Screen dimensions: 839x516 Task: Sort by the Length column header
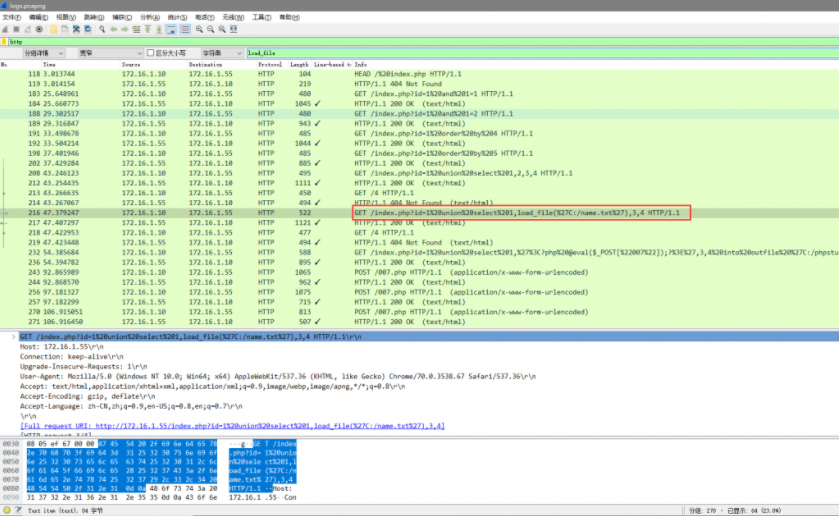(299, 64)
